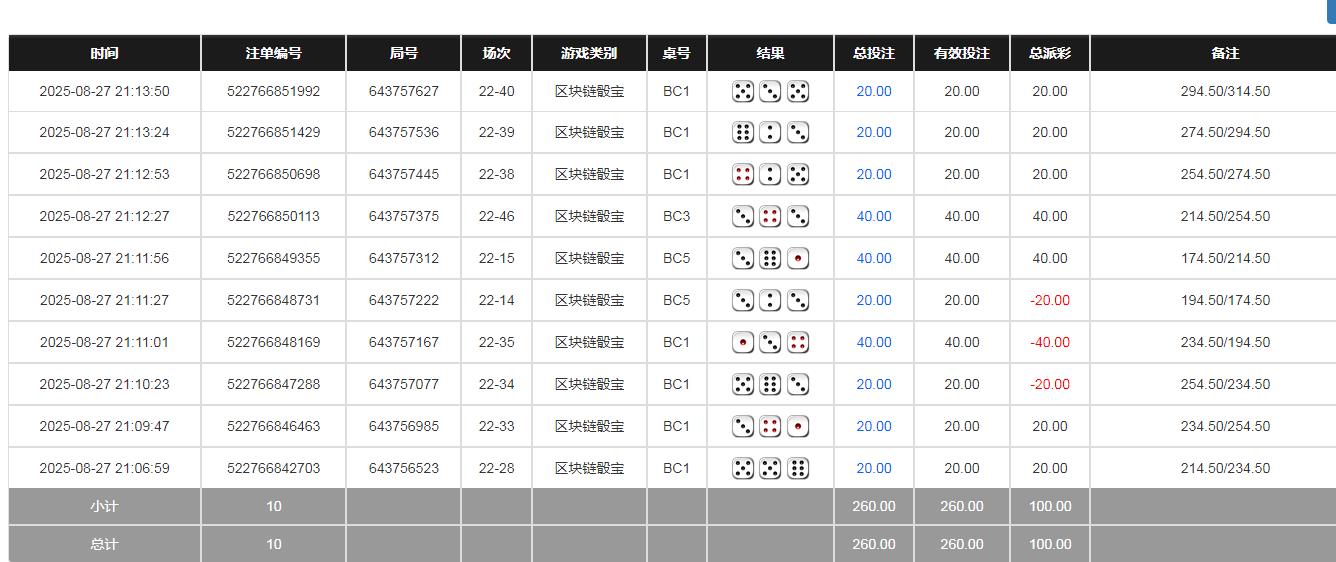This screenshot has width=1336, height=562.
Task: Click the first die in row 22-35
Action: tap(742, 343)
